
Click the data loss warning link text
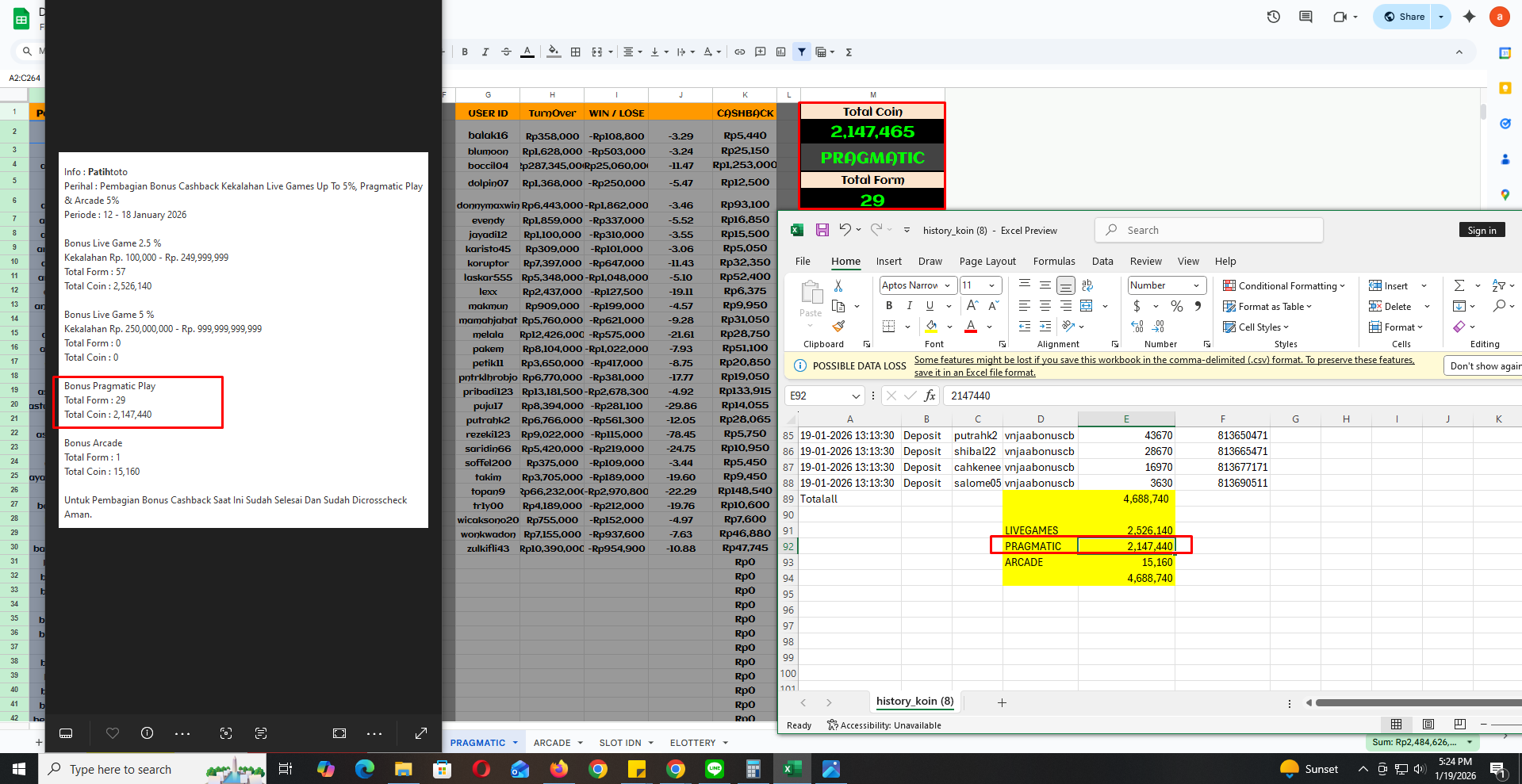[1164, 365]
